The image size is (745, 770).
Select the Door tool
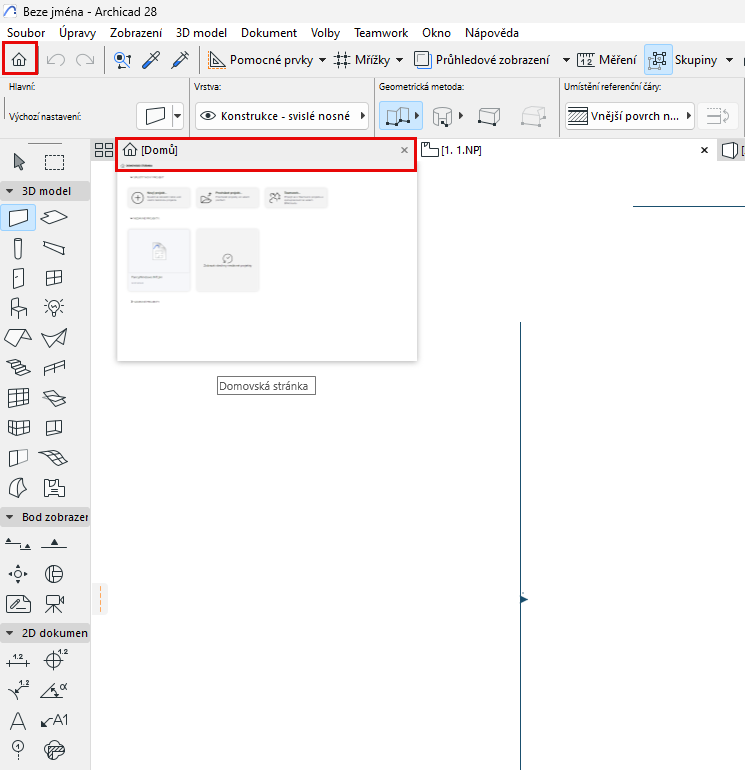(x=18, y=278)
